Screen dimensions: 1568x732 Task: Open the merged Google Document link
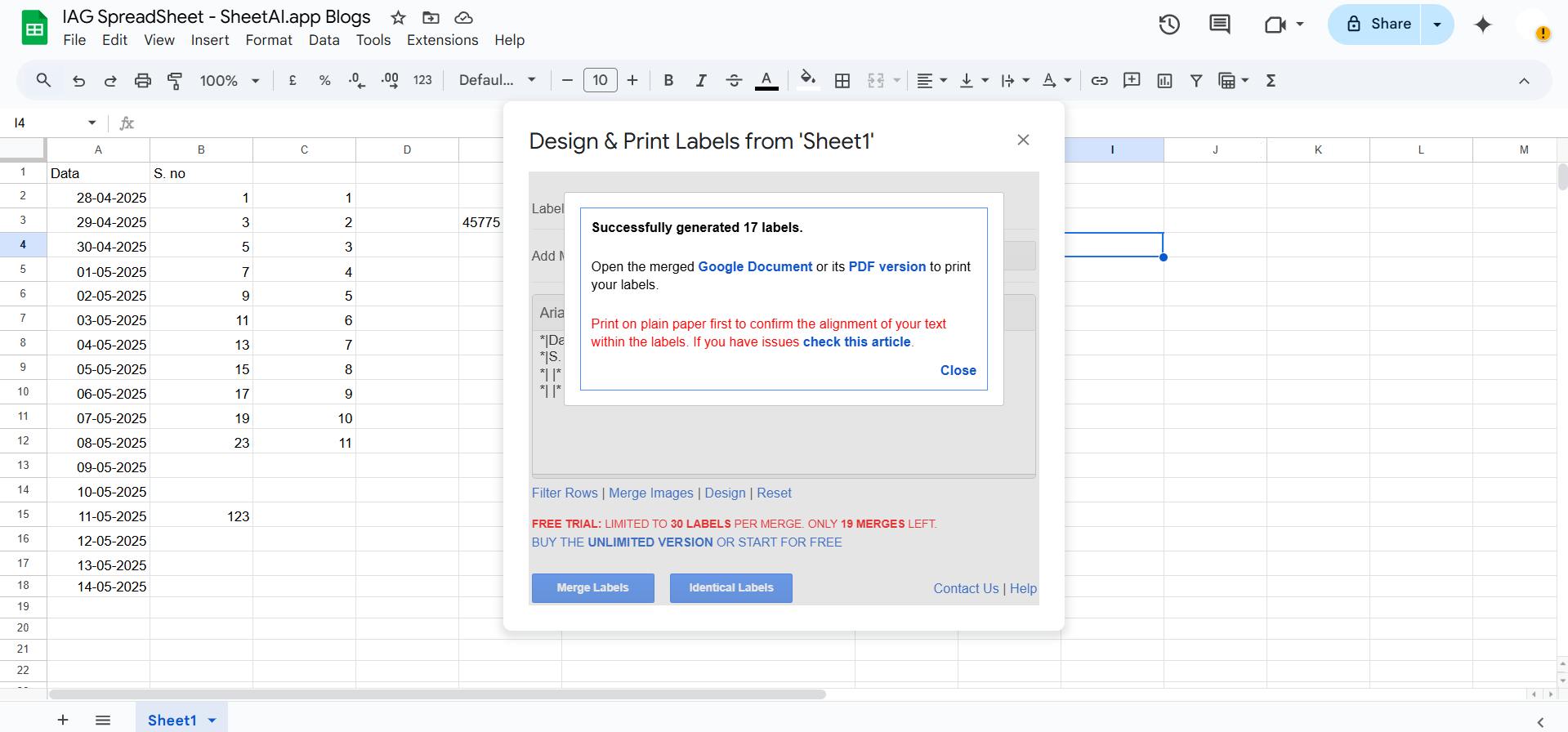click(x=755, y=266)
